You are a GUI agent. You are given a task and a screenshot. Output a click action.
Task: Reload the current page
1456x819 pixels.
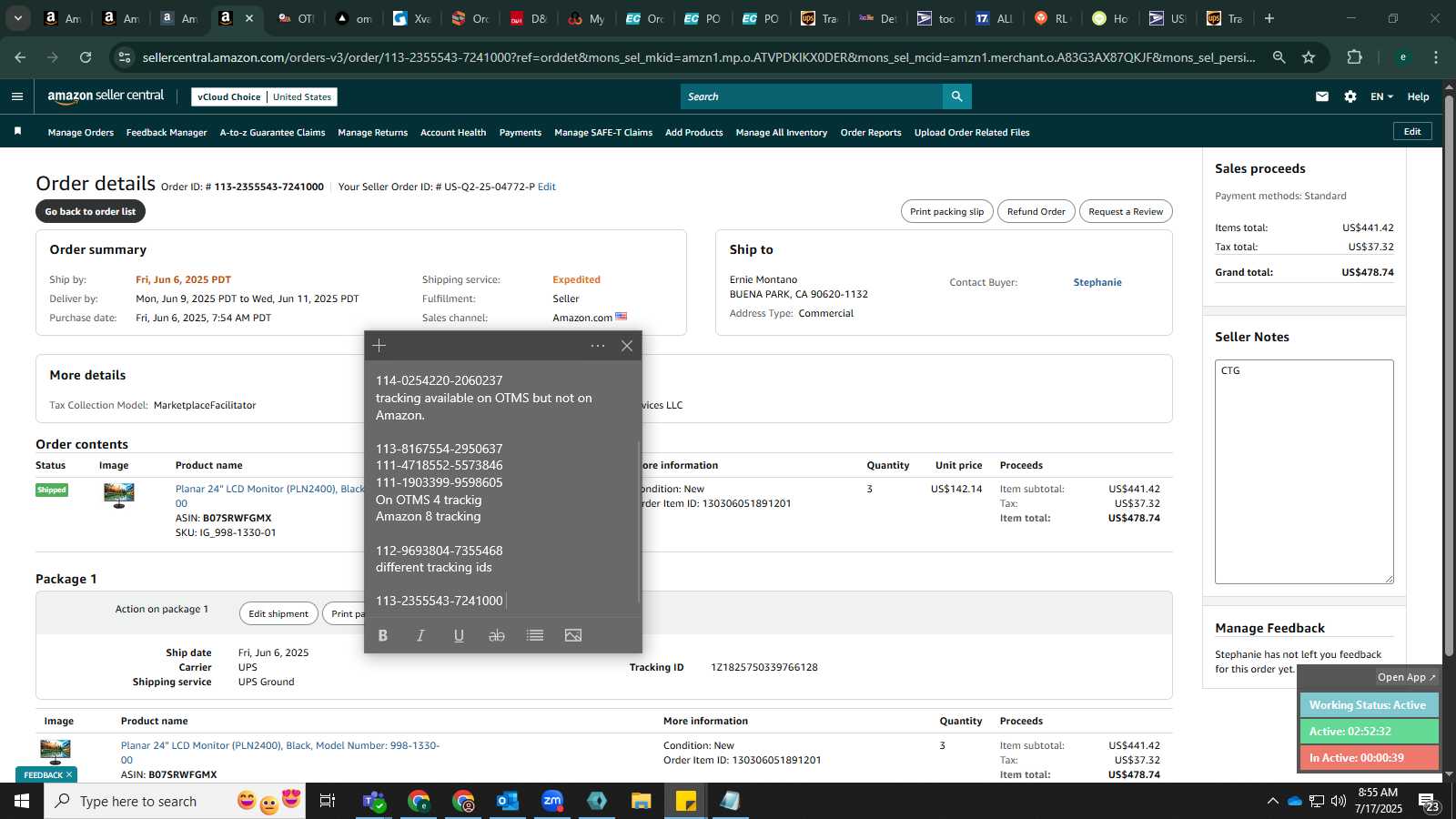[86, 57]
